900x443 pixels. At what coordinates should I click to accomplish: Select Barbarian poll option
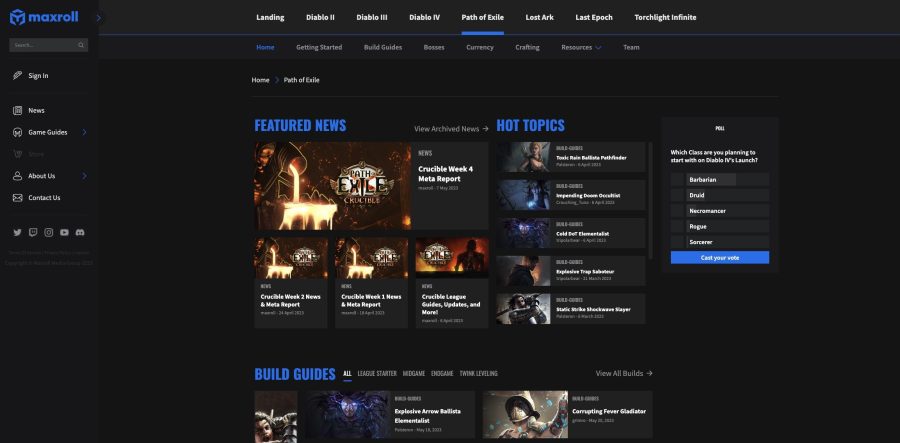720,180
